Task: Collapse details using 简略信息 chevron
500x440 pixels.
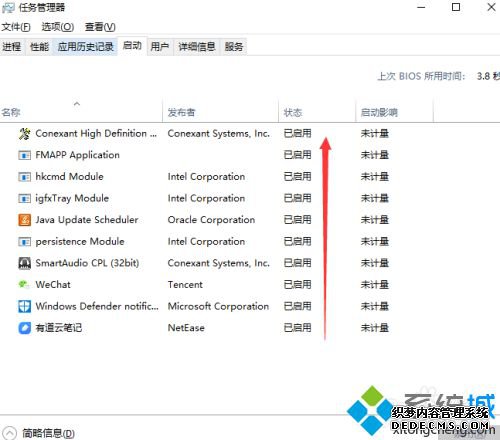Action: pos(9,433)
